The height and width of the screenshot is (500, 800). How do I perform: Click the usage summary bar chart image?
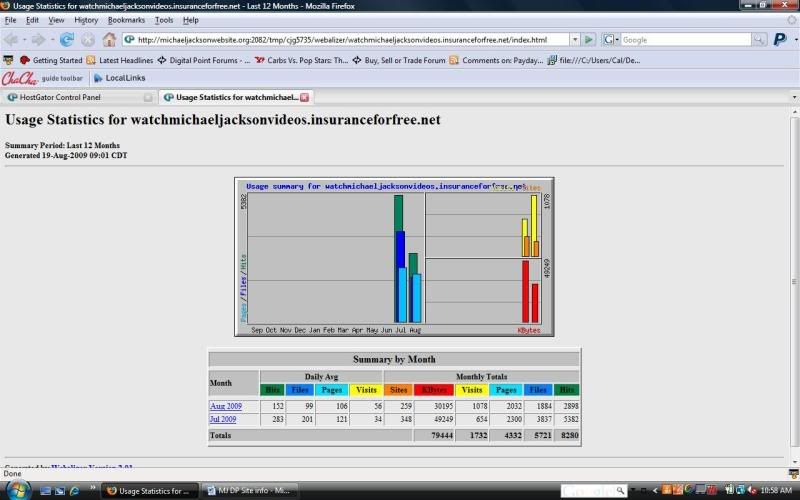[x=394, y=257]
